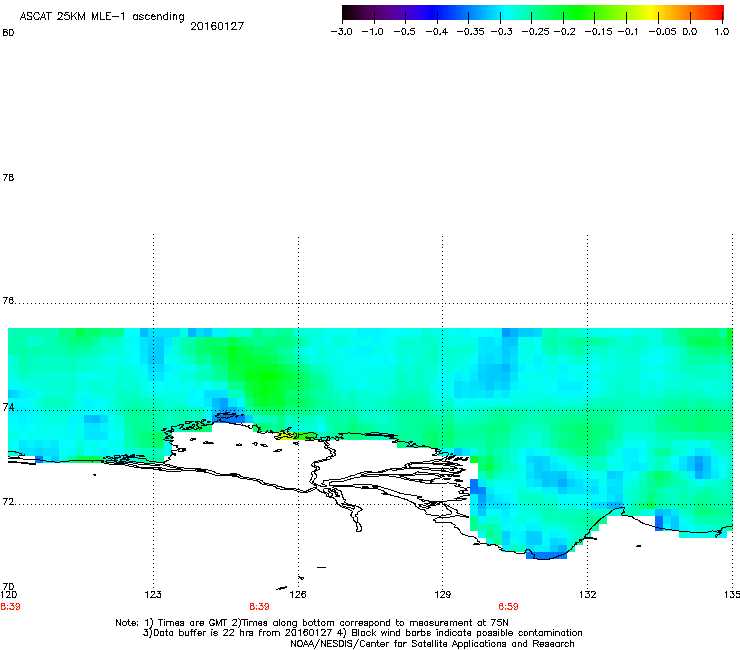Click the red '8:39' time under longitude 120
The height and width of the screenshot is (650, 740).
point(10,607)
